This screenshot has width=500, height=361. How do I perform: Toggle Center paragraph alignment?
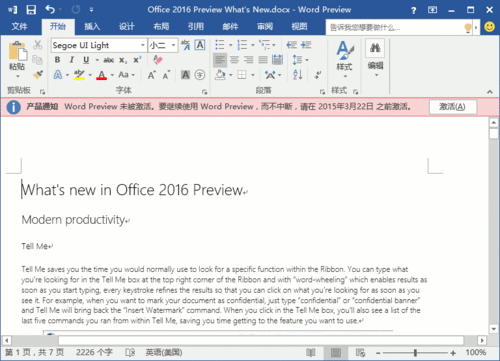tap(234, 60)
